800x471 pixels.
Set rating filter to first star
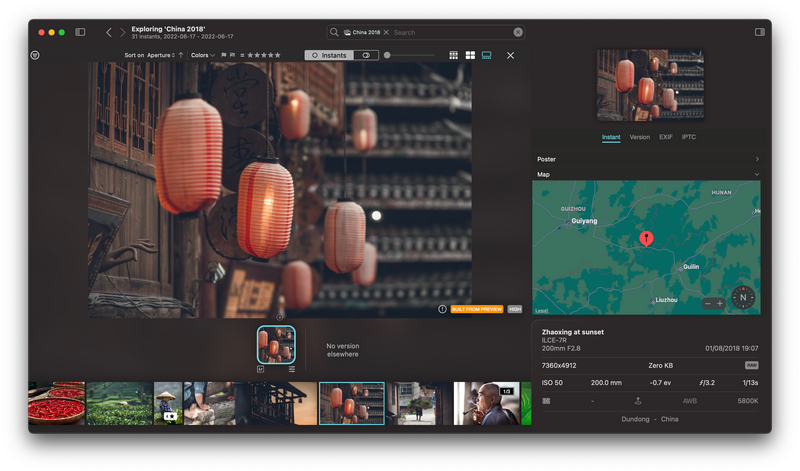tap(251, 55)
